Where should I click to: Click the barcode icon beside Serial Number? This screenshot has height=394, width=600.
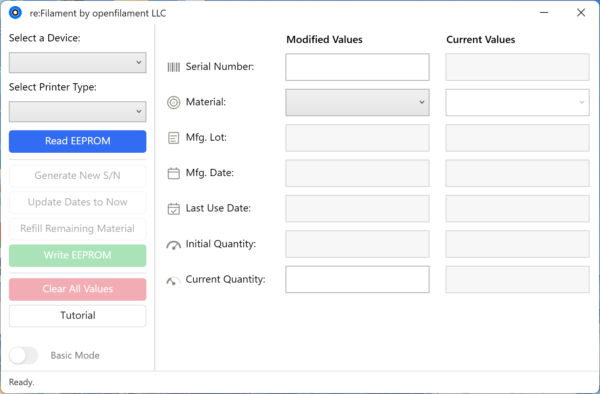tap(173, 67)
